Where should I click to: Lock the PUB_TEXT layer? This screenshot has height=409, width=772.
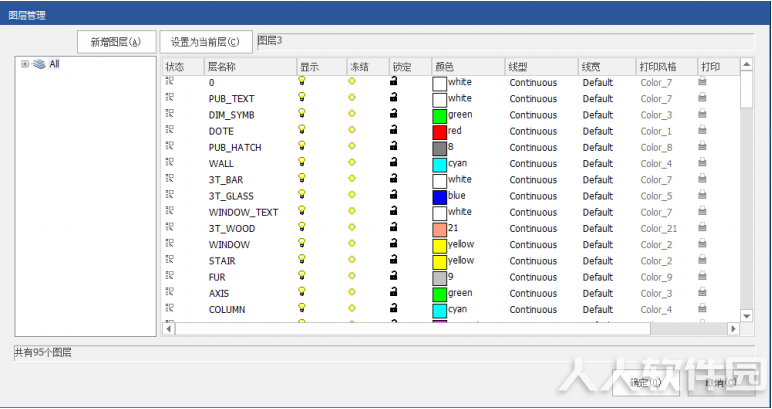pos(393,97)
